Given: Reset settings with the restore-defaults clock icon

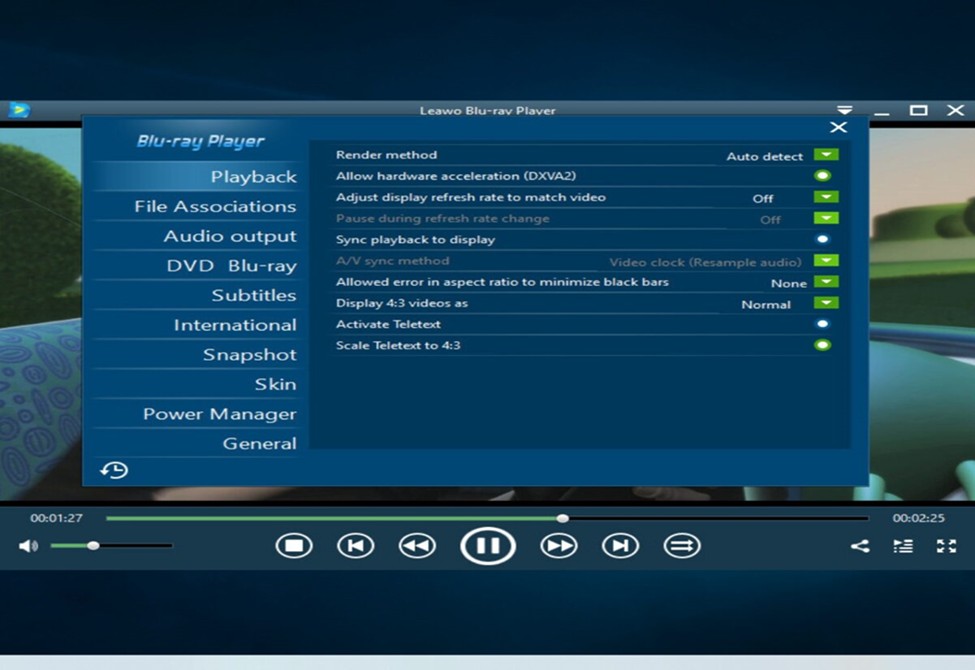Looking at the screenshot, I should 114,470.
